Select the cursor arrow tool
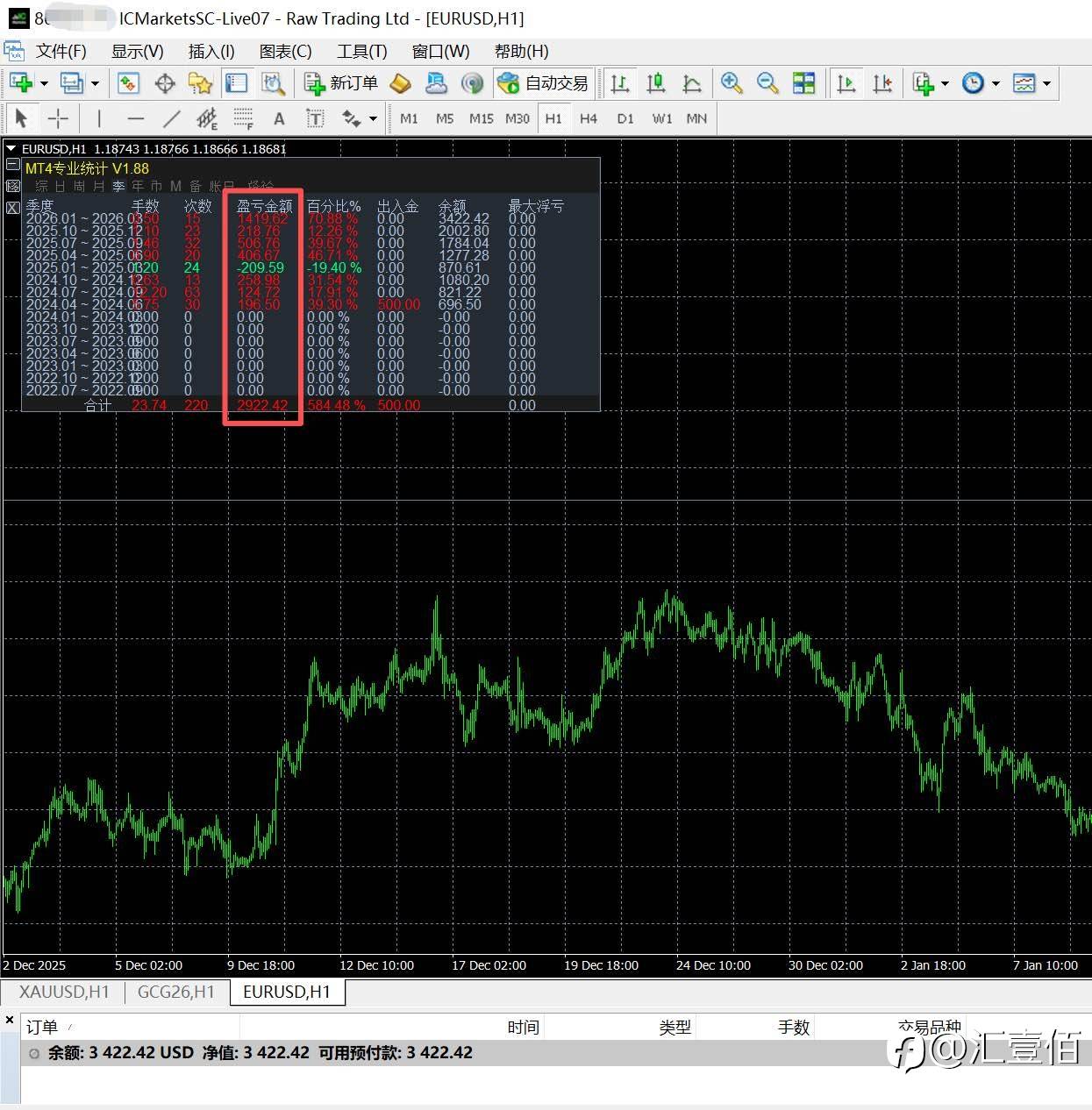The width and height of the screenshot is (1092, 1110). 22,118
